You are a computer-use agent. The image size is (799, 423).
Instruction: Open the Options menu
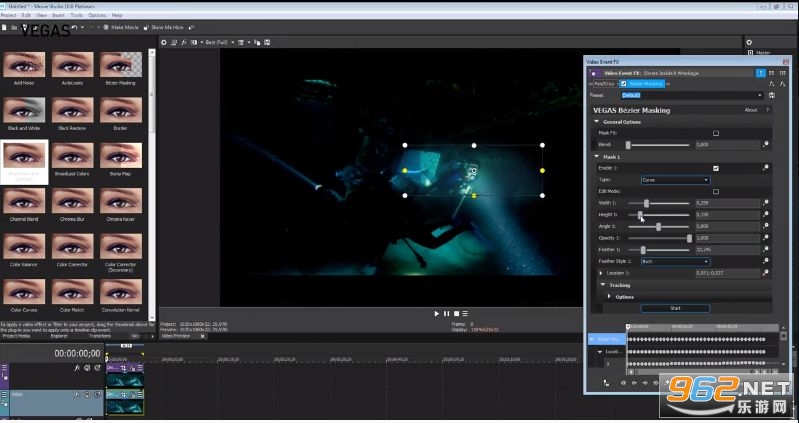point(97,15)
